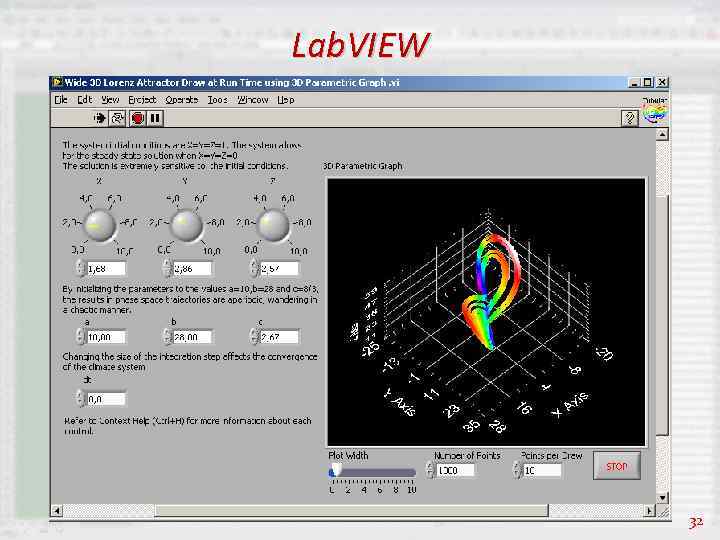Open the Operate menu
720x540 pixels.
point(182,100)
